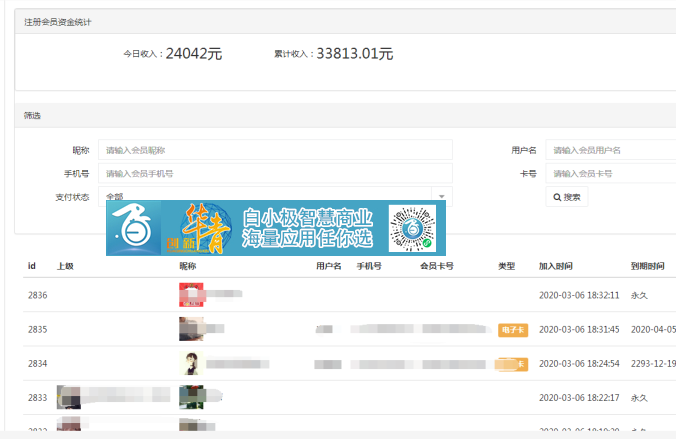The height and width of the screenshot is (439, 676).
Task: Click the 电子卡 badge in row 2835
Action: point(512,330)
